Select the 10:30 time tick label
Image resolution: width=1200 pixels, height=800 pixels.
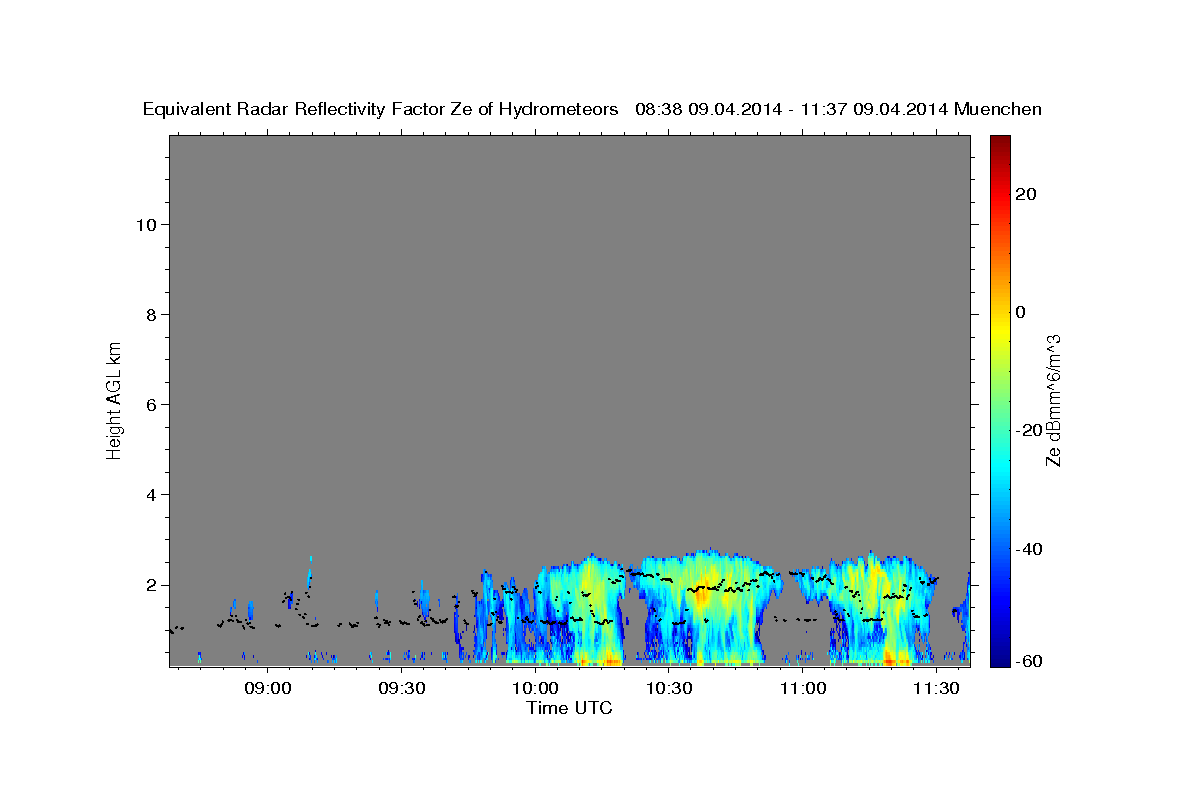(x=670, y=688)
